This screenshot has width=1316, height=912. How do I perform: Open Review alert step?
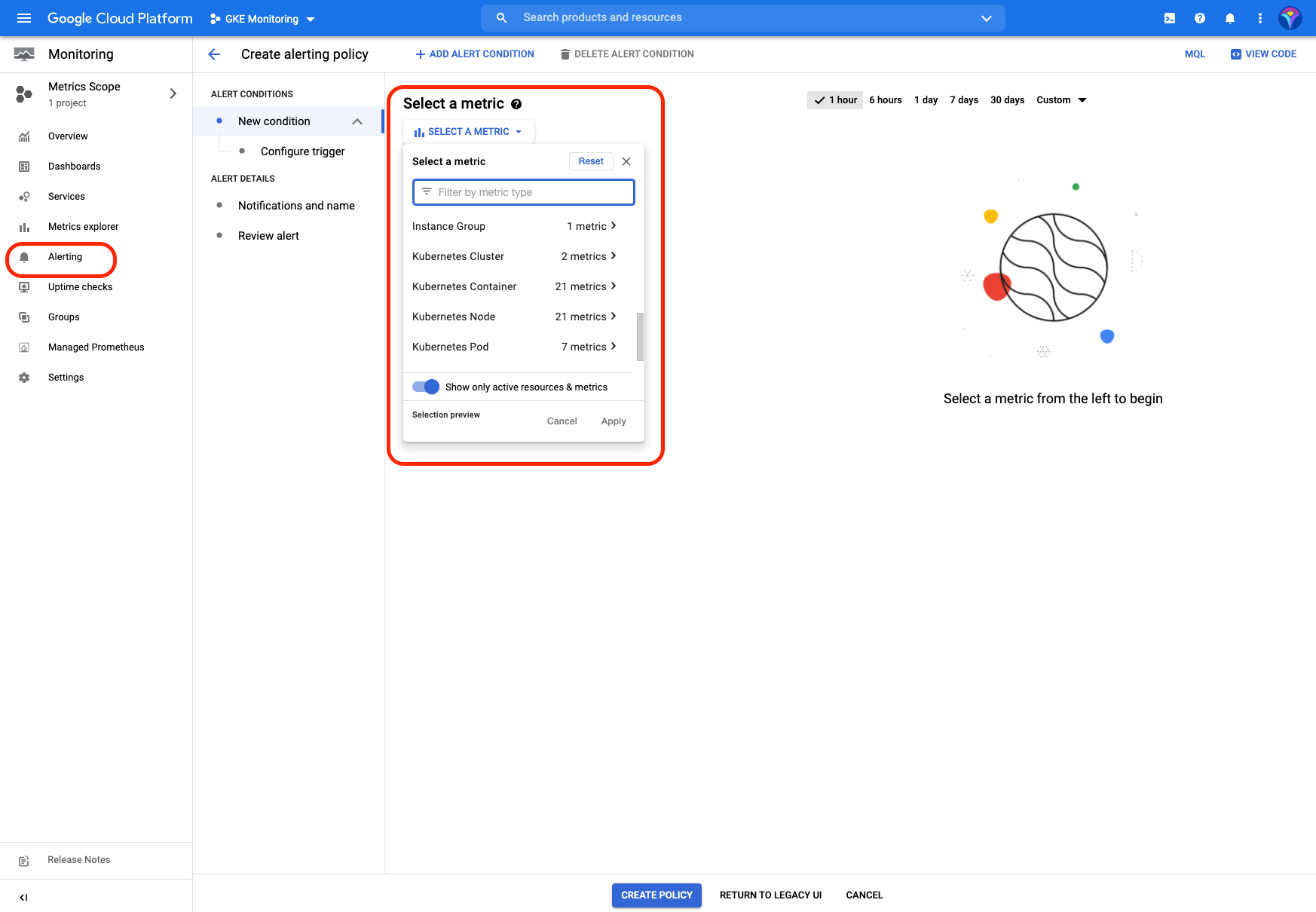(x=268, y=236)
